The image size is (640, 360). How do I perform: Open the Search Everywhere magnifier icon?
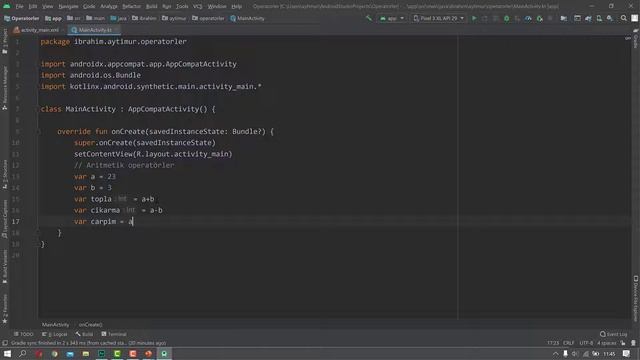624,18
